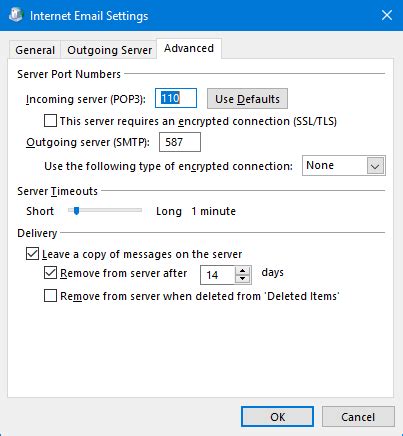
Task: Confirm settings with the OK button
Action: pos(277,417)
